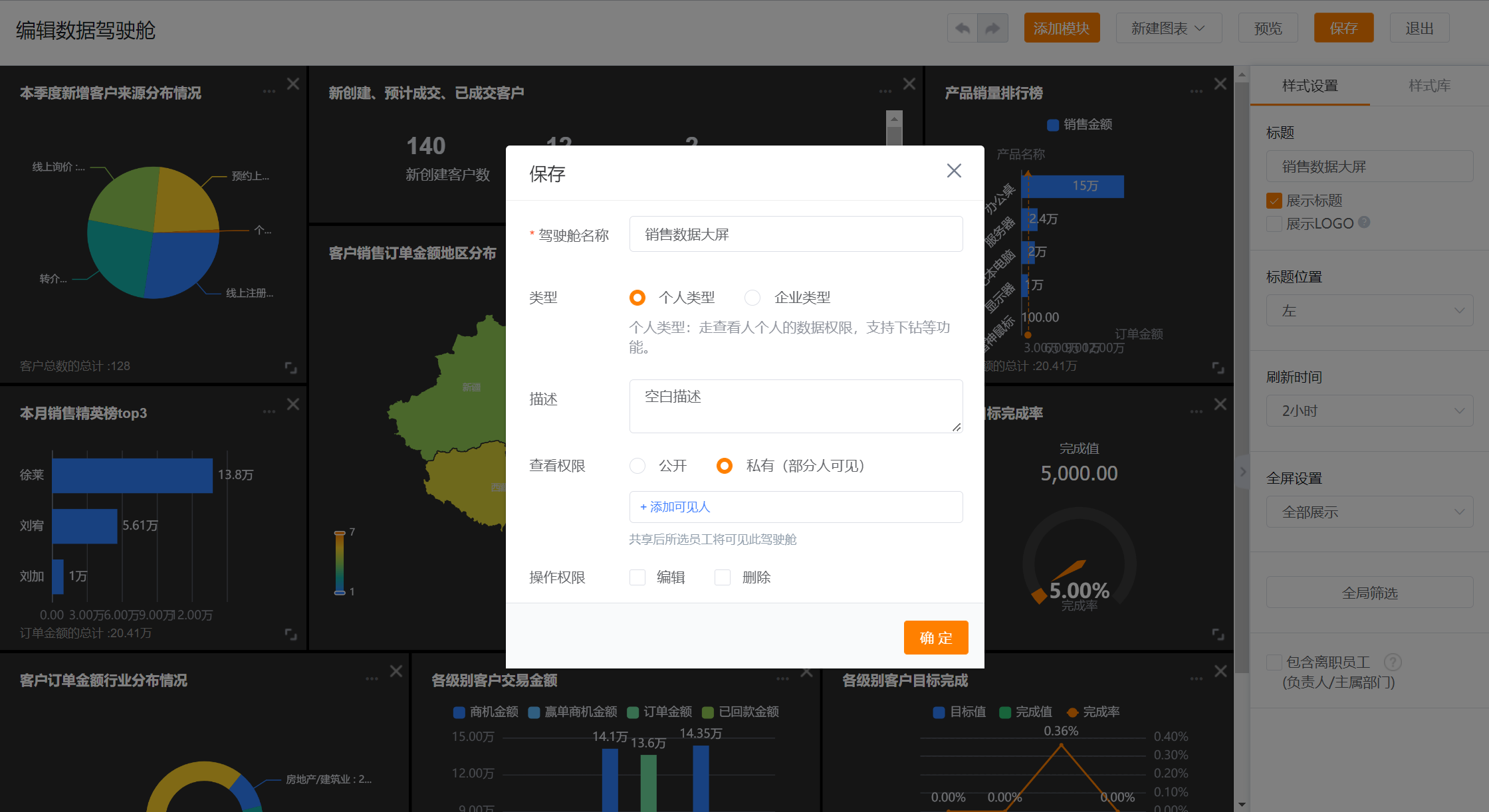This screenshot has width=1489, height=812.
Task: Click the 驾驶舱名称 input field
Action: [796, 234]
